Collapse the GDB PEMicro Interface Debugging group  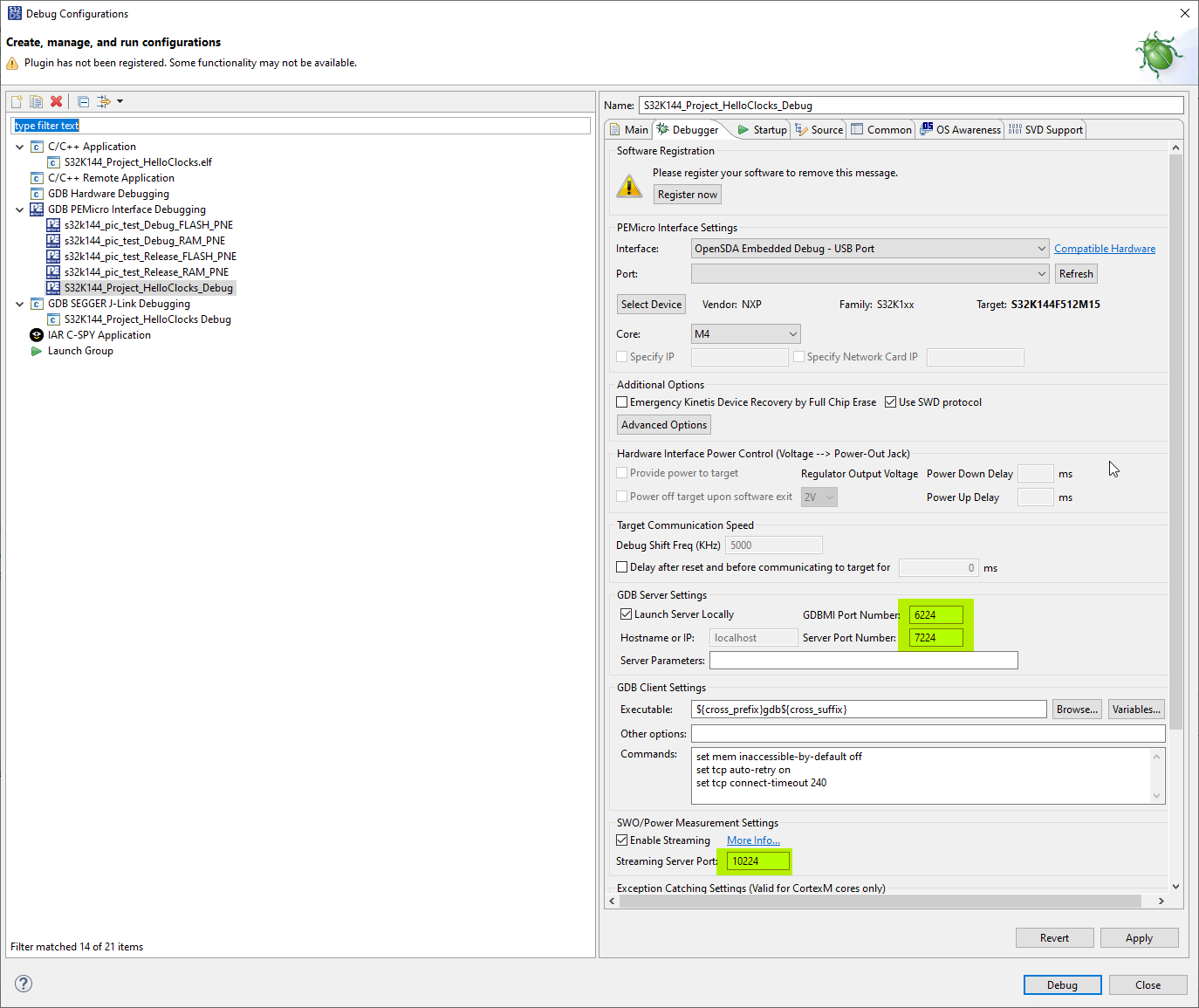tap(20, 209)
